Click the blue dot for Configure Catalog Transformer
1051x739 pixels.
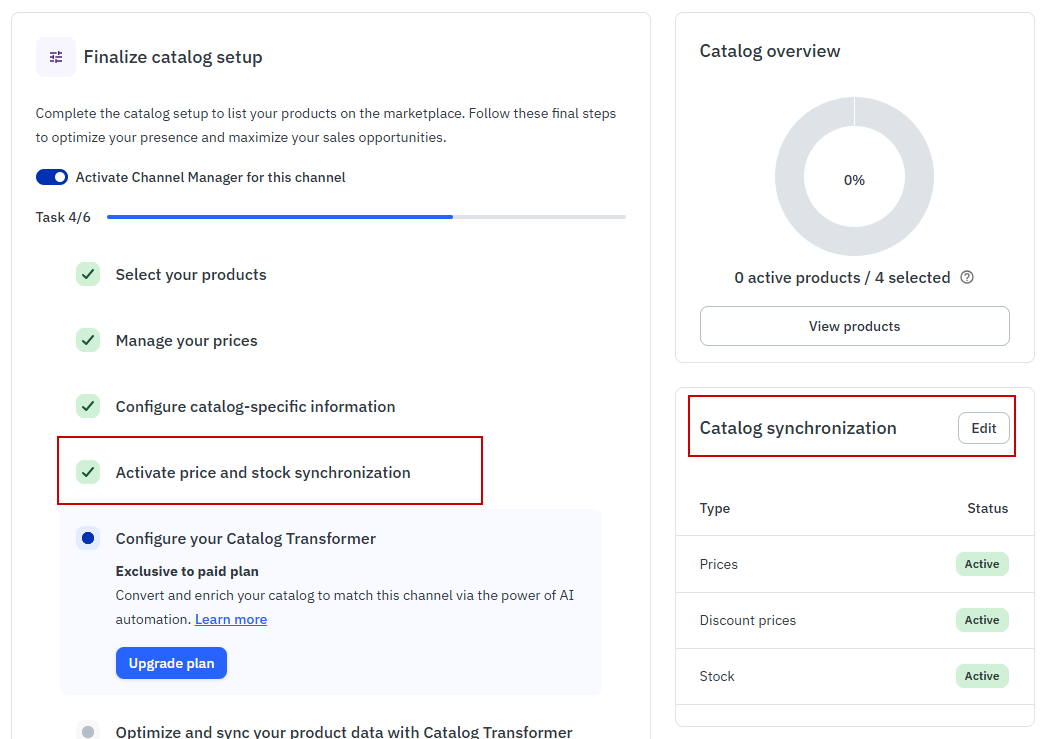click(x=88, y=538)
